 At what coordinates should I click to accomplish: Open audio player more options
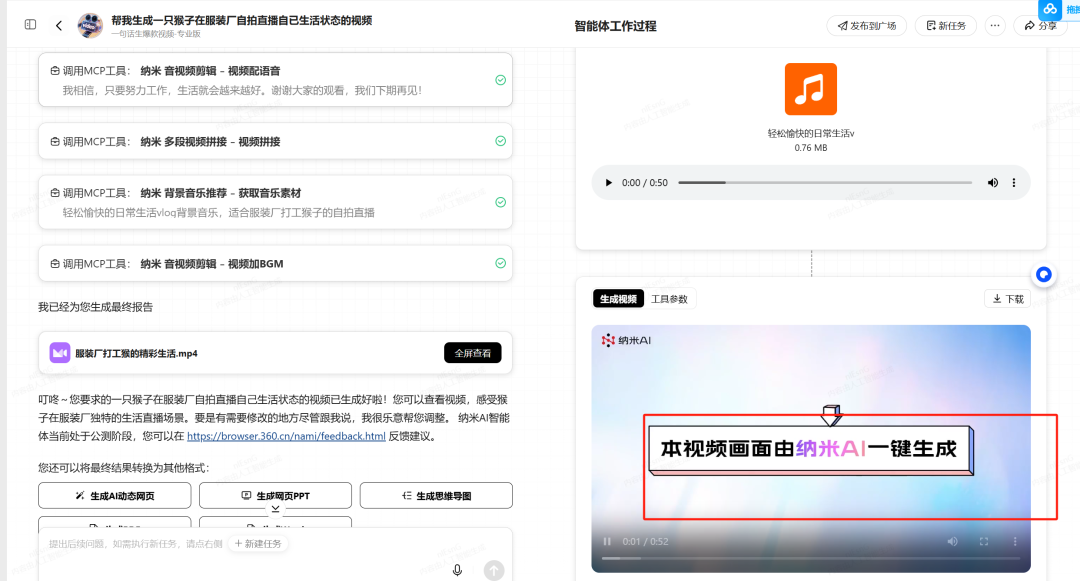click(1013, 183)
